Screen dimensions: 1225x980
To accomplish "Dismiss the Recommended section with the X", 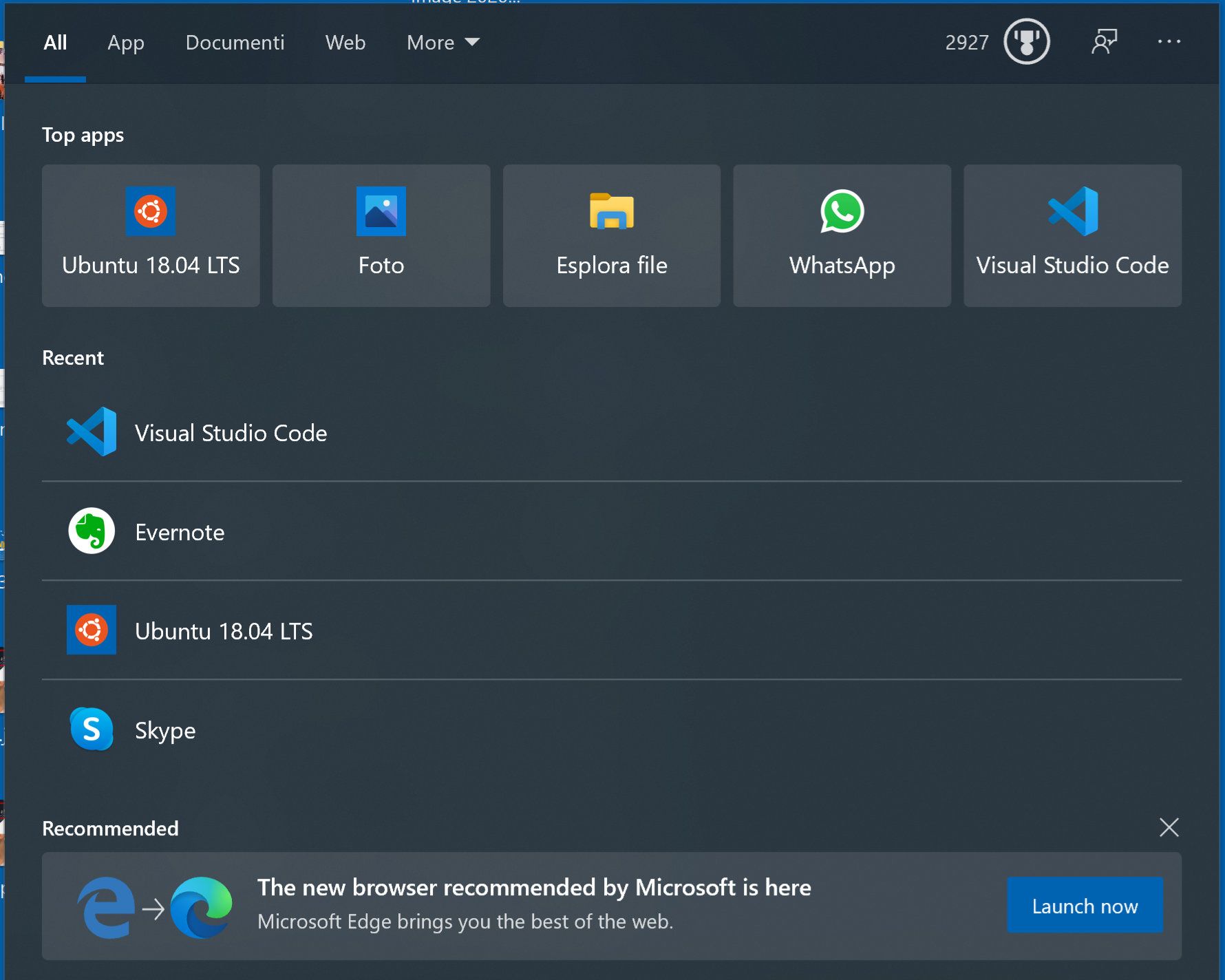I will point(1169,827).
